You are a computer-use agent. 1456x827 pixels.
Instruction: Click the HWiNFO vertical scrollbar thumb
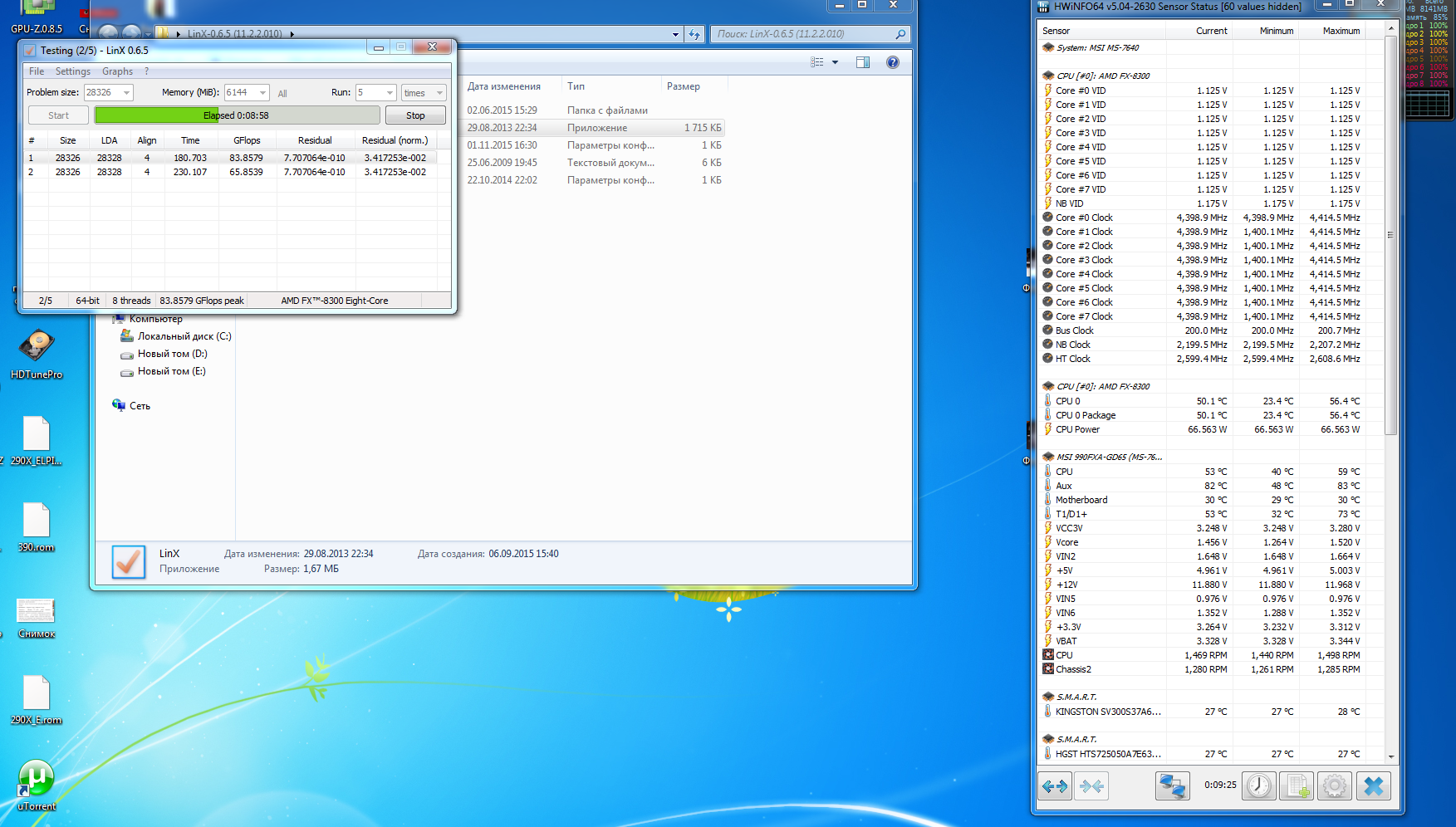1391,236
